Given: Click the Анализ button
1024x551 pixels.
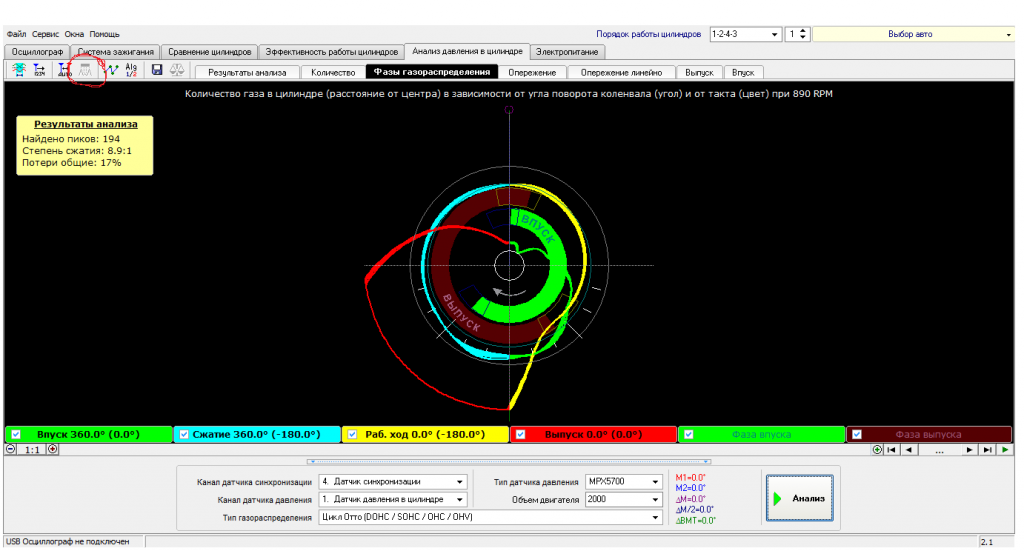Looking at the screenshot, I should tap(799, 498).
